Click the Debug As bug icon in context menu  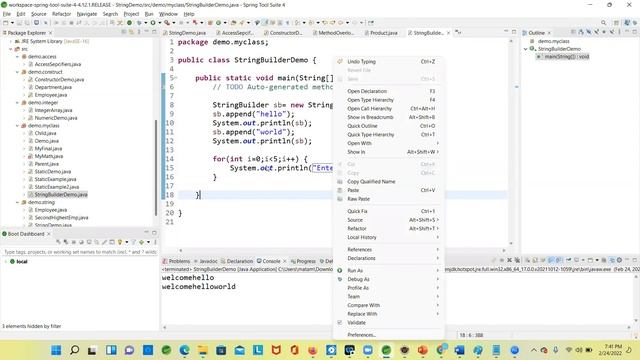(x=340, y=279)
